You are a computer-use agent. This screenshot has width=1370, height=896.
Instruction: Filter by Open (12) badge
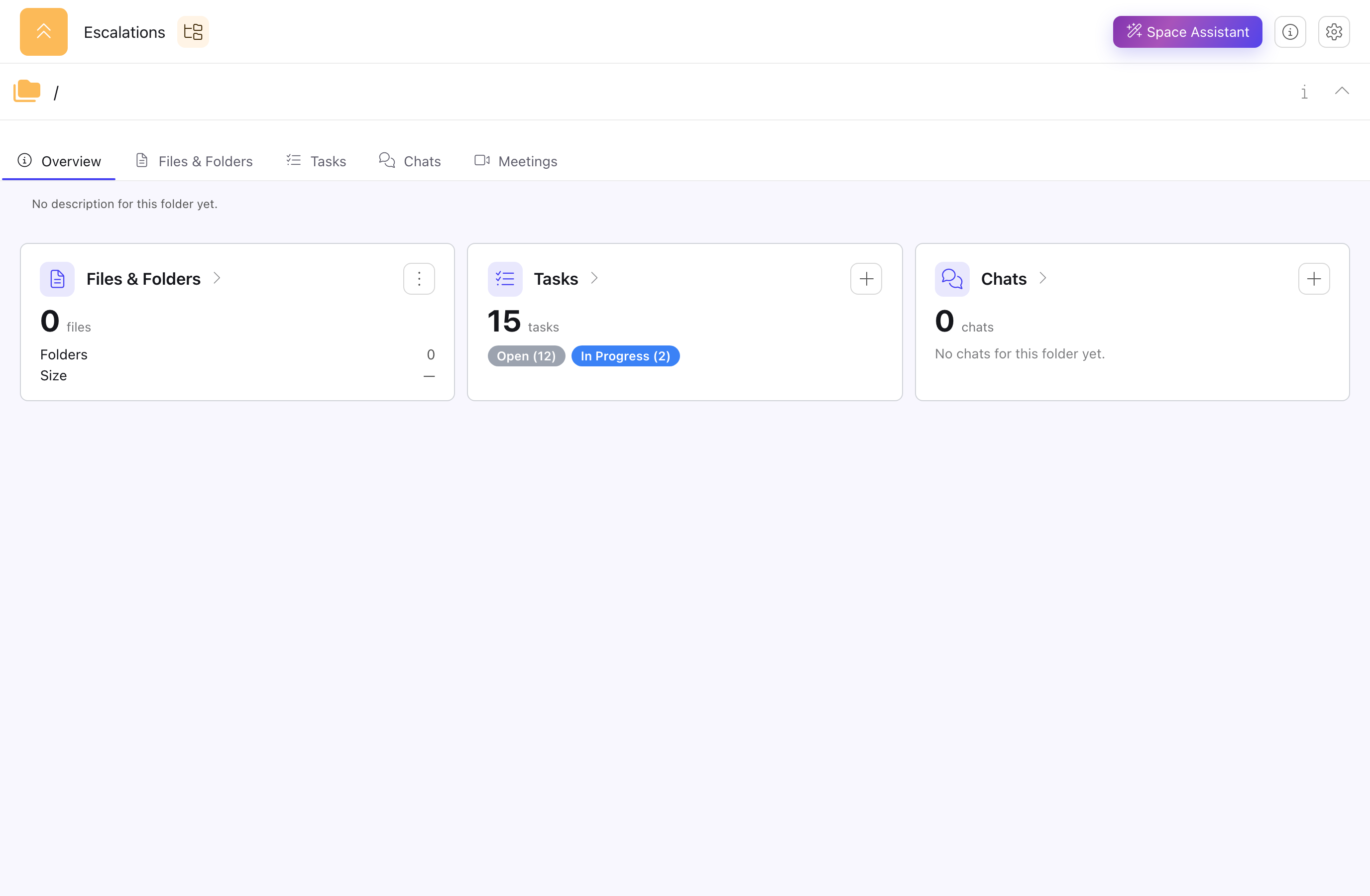click(x=526, y=356)
